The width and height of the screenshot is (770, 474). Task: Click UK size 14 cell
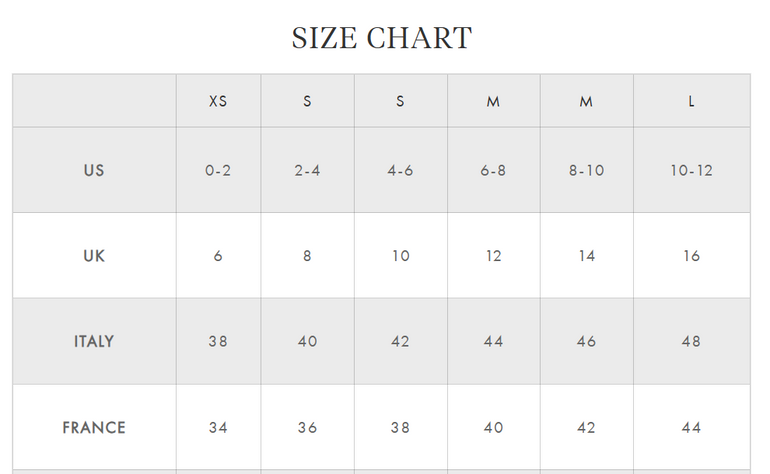[x=586, y=256]
